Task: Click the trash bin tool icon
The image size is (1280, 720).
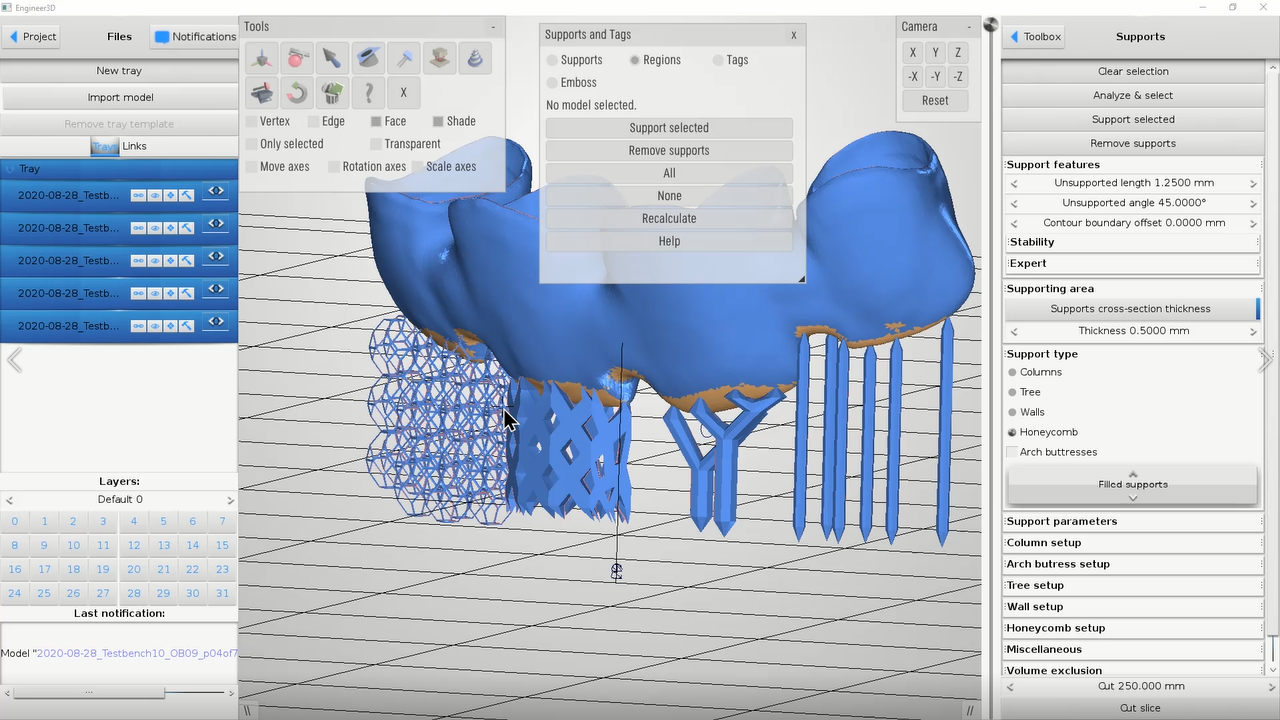Action: [x=332, y=93]
